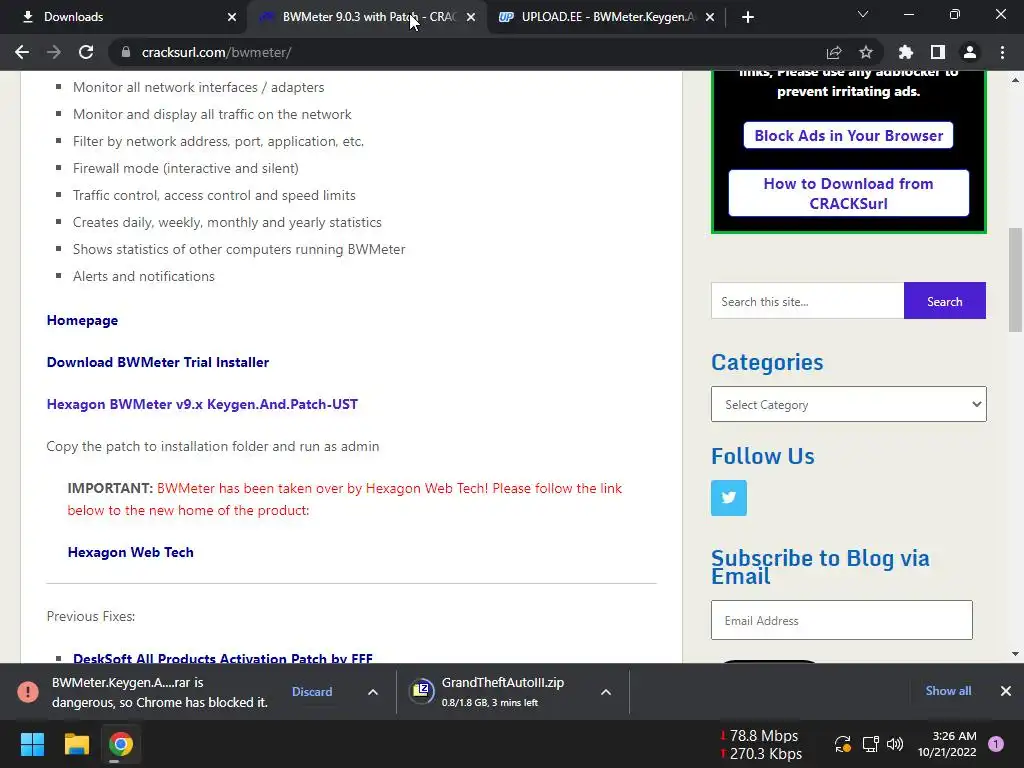Click the Categories heading

767,362
